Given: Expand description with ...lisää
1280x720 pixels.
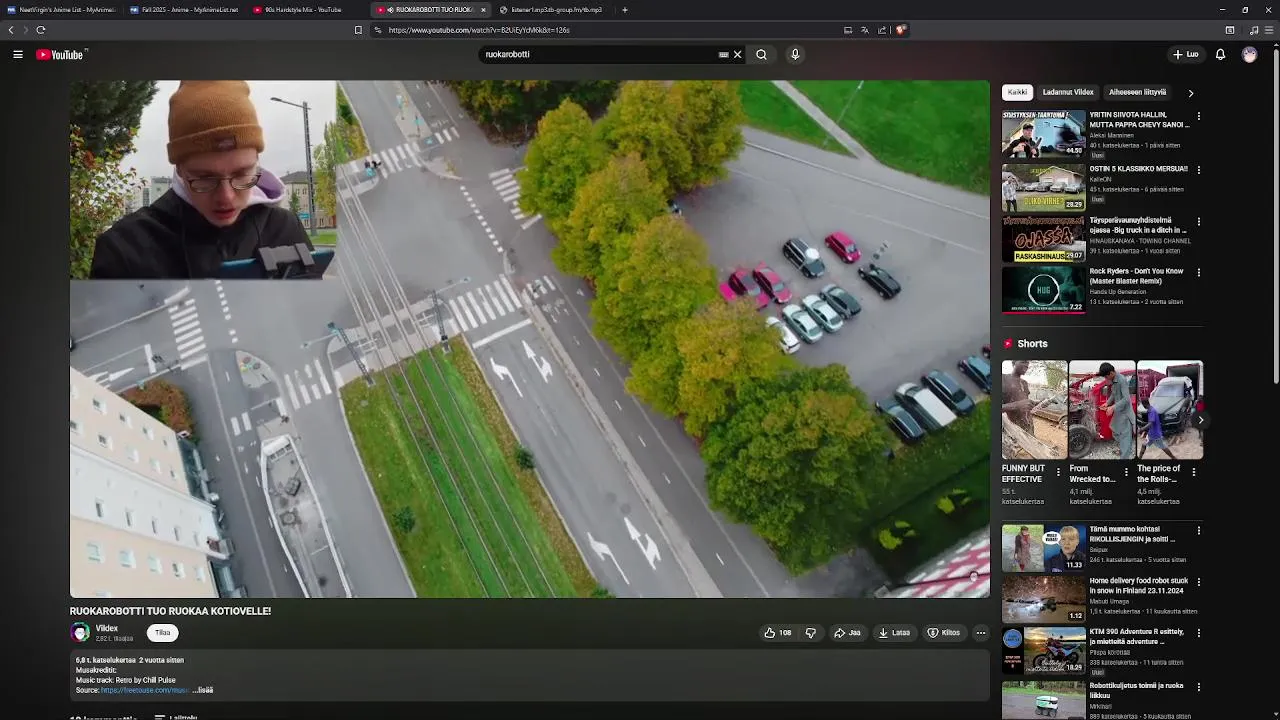Looking at the screenshot, I should [203, 690].
